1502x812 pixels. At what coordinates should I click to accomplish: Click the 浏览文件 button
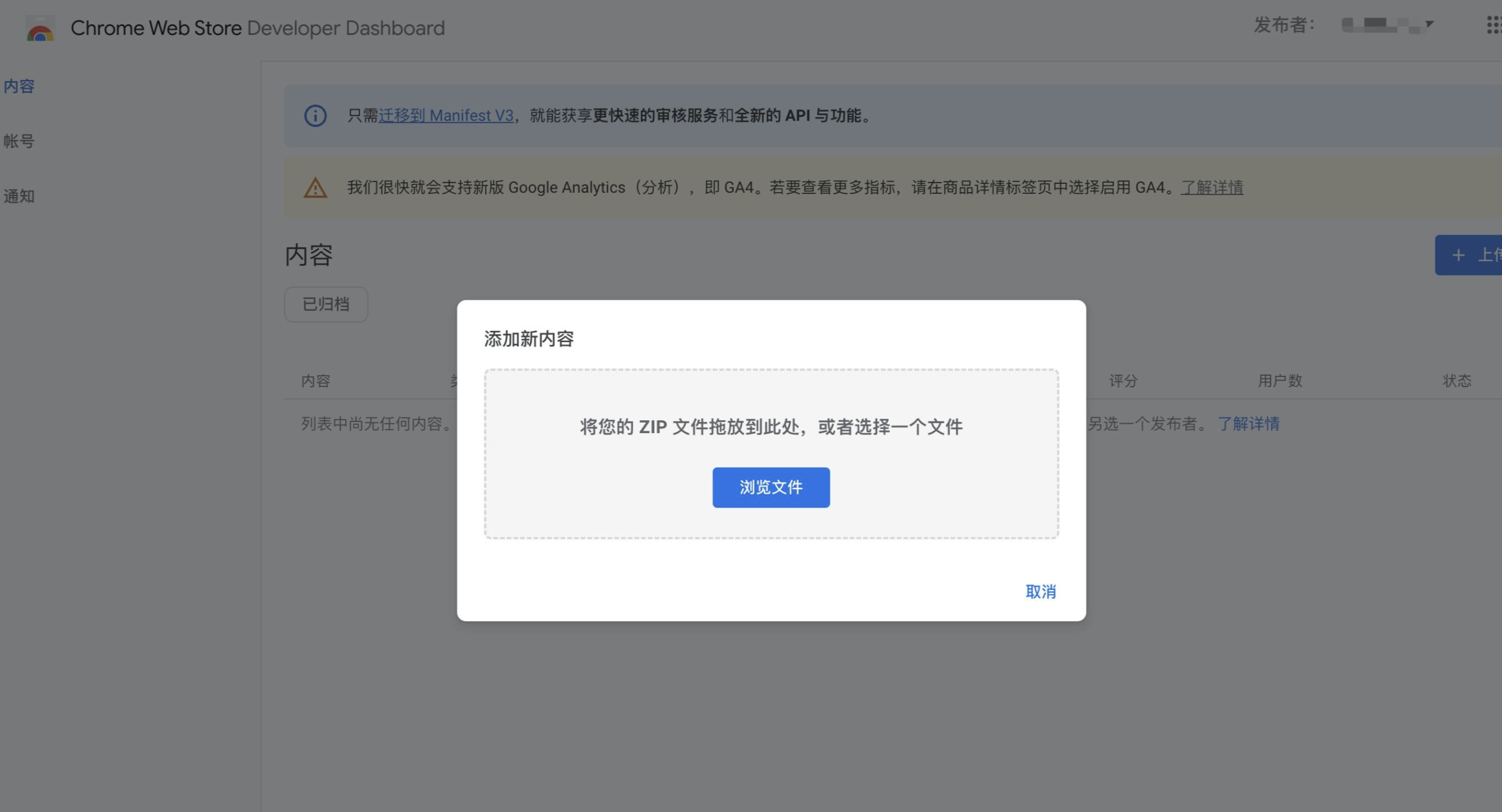[771, 488]
